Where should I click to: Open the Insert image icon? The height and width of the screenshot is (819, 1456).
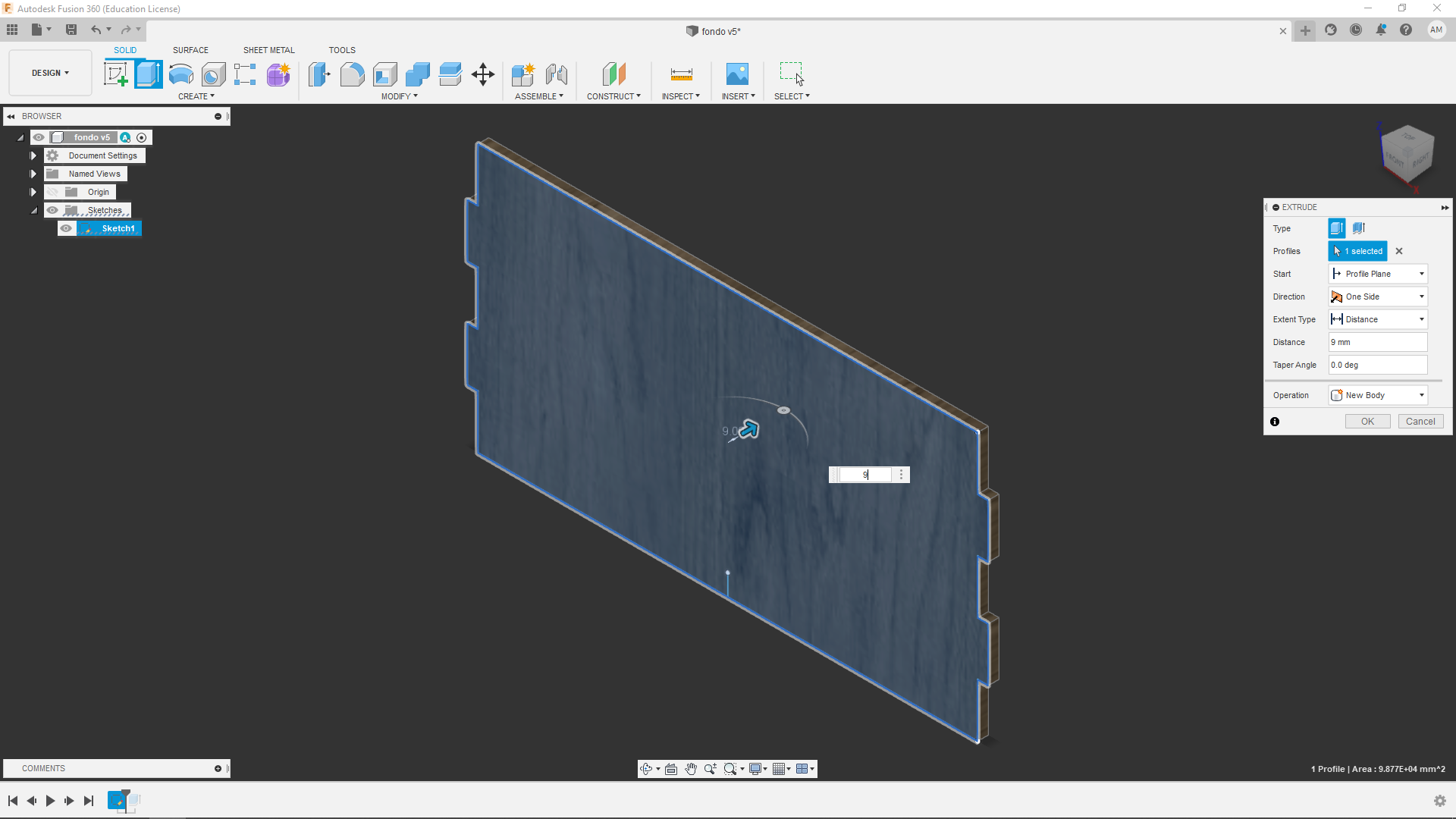click(736, 74)
